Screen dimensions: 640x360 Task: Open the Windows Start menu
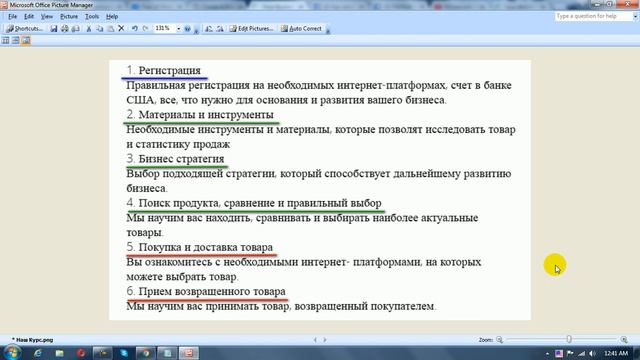pos(12,353)
